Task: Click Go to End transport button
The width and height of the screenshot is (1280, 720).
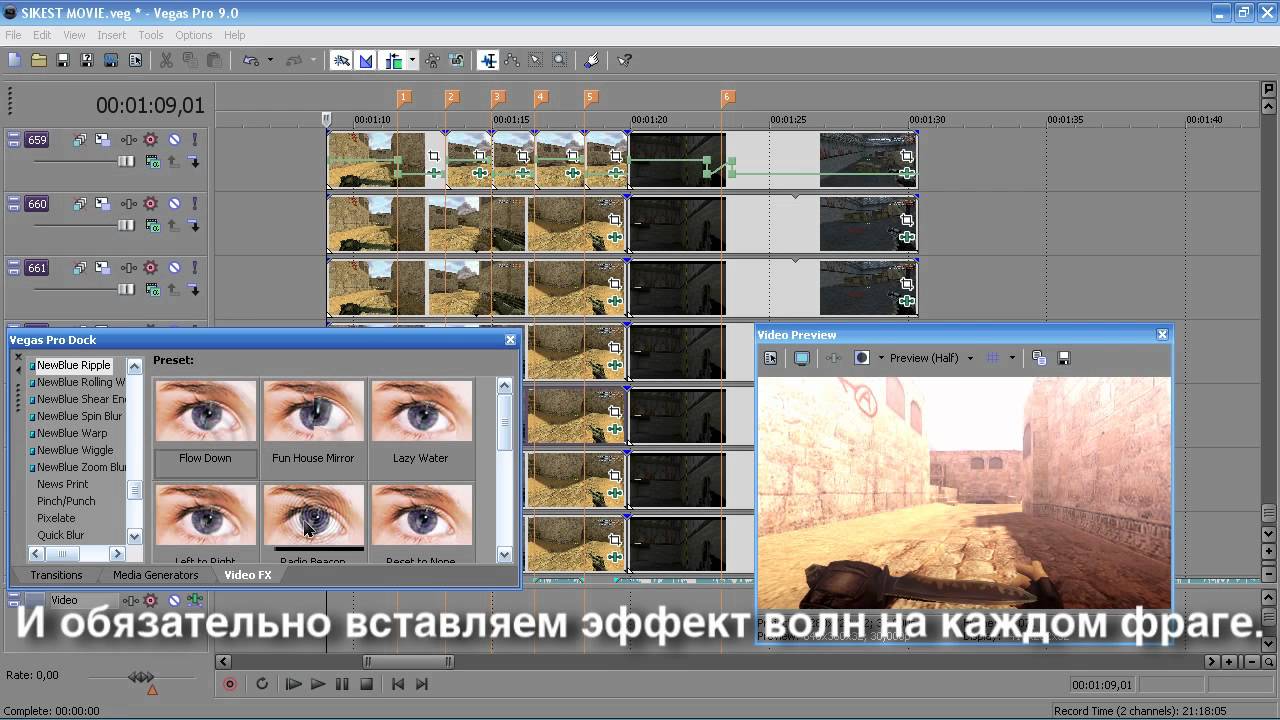Action: point(421,684)
